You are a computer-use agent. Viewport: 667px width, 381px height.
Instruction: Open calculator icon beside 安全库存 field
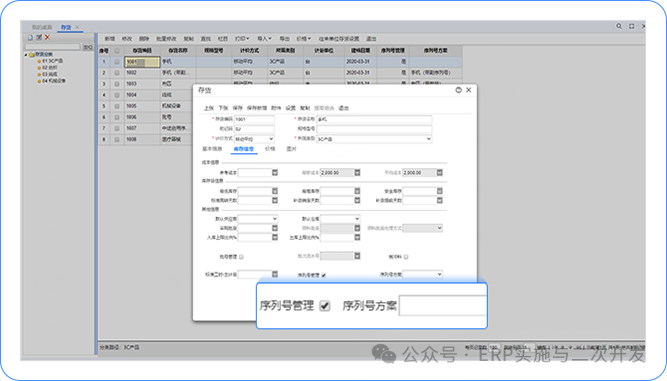[439, 191]
